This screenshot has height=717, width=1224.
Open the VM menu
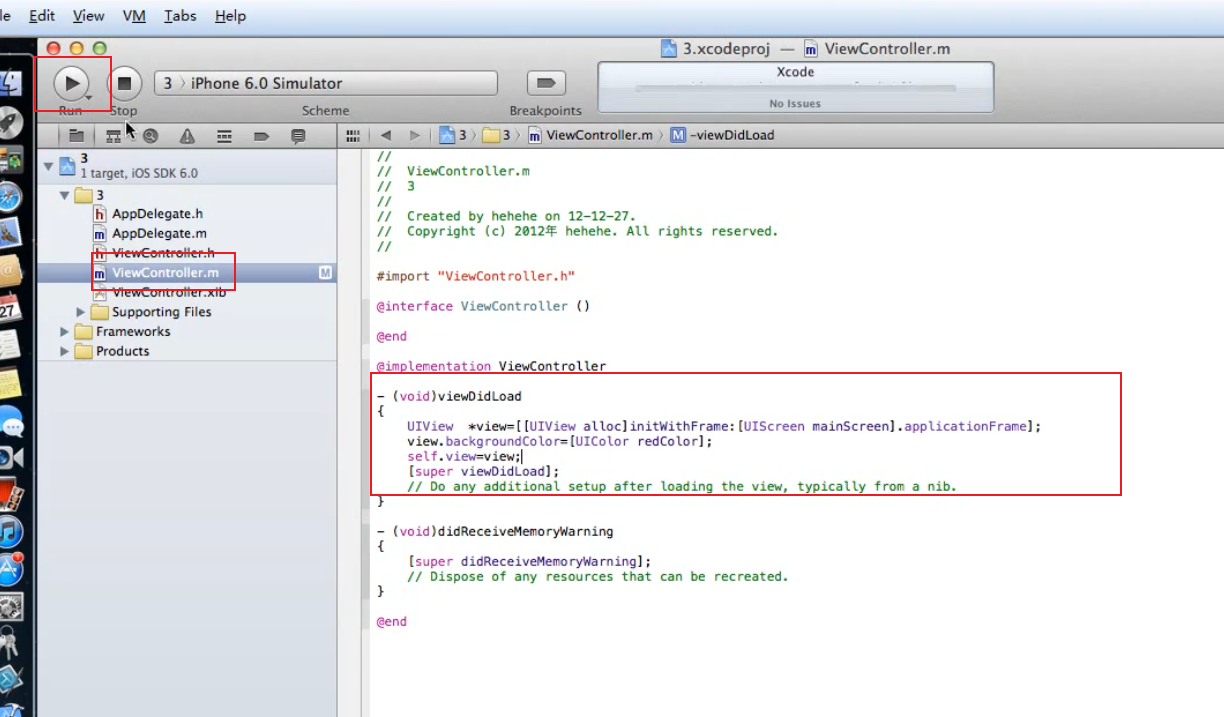pyautogui.click(x=134, y=16)
